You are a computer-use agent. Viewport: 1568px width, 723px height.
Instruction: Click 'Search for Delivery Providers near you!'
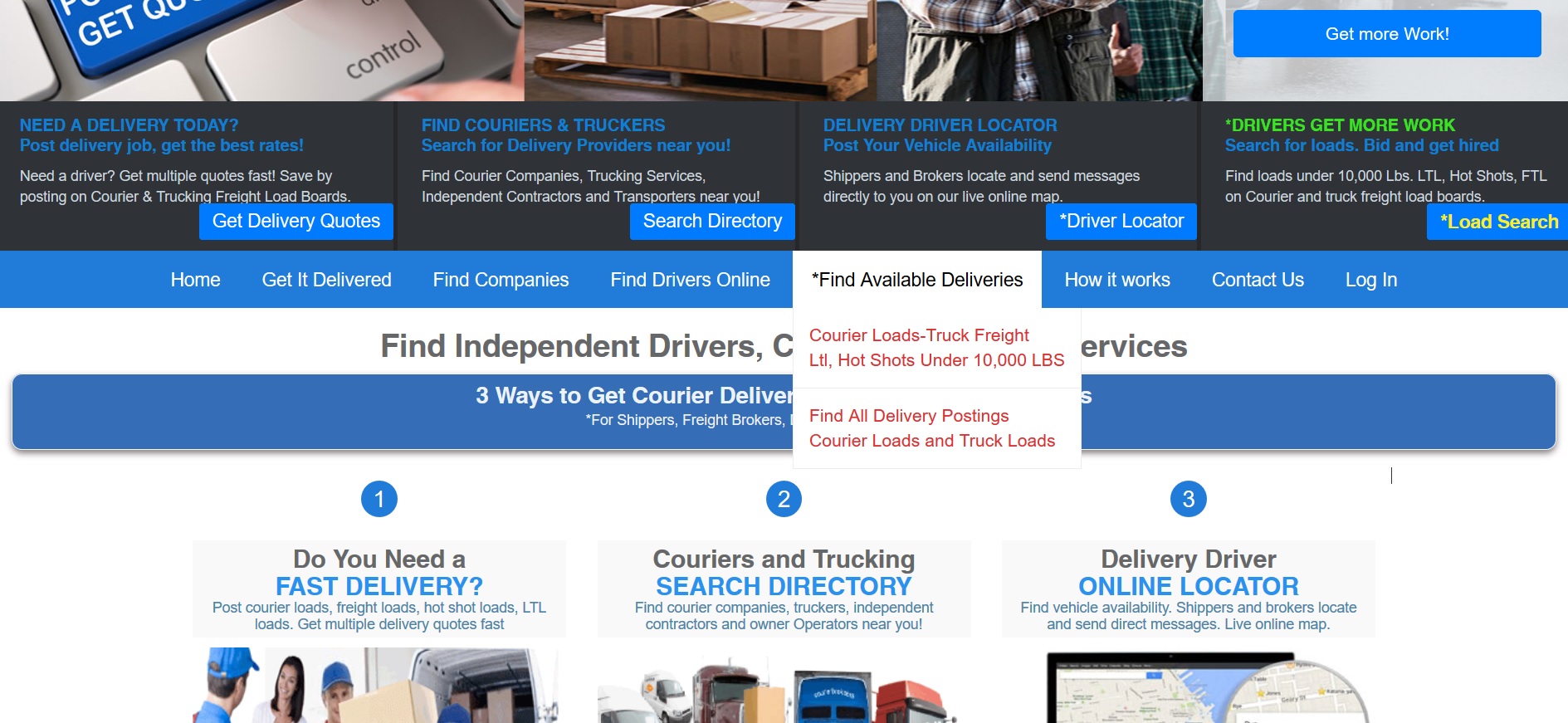pos(576,145)
